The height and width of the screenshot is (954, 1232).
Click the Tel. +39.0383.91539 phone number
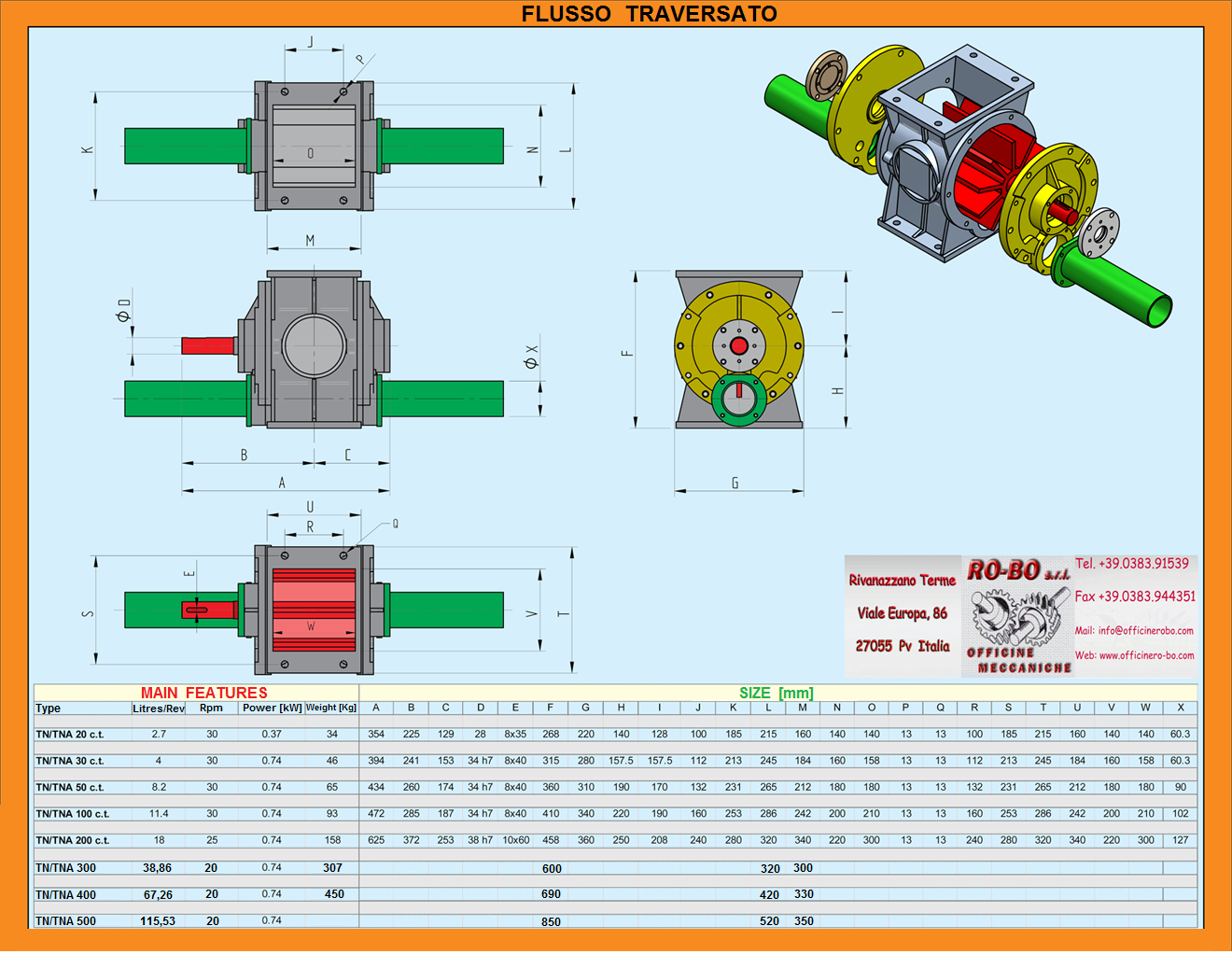click(x=1131, y=564)
